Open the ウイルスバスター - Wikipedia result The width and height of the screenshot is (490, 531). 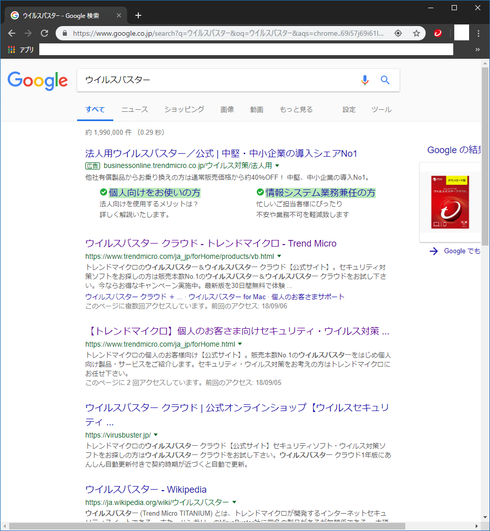tap(146, 489)
